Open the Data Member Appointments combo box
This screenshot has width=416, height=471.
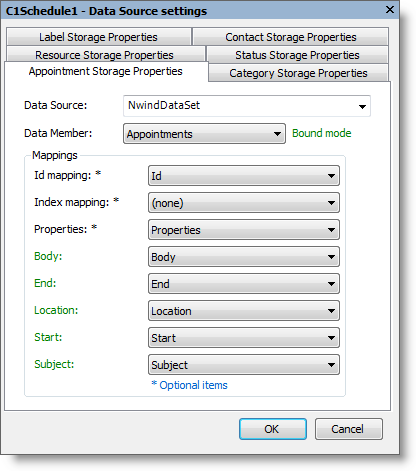pyautogui.click(x=204, y=134)
